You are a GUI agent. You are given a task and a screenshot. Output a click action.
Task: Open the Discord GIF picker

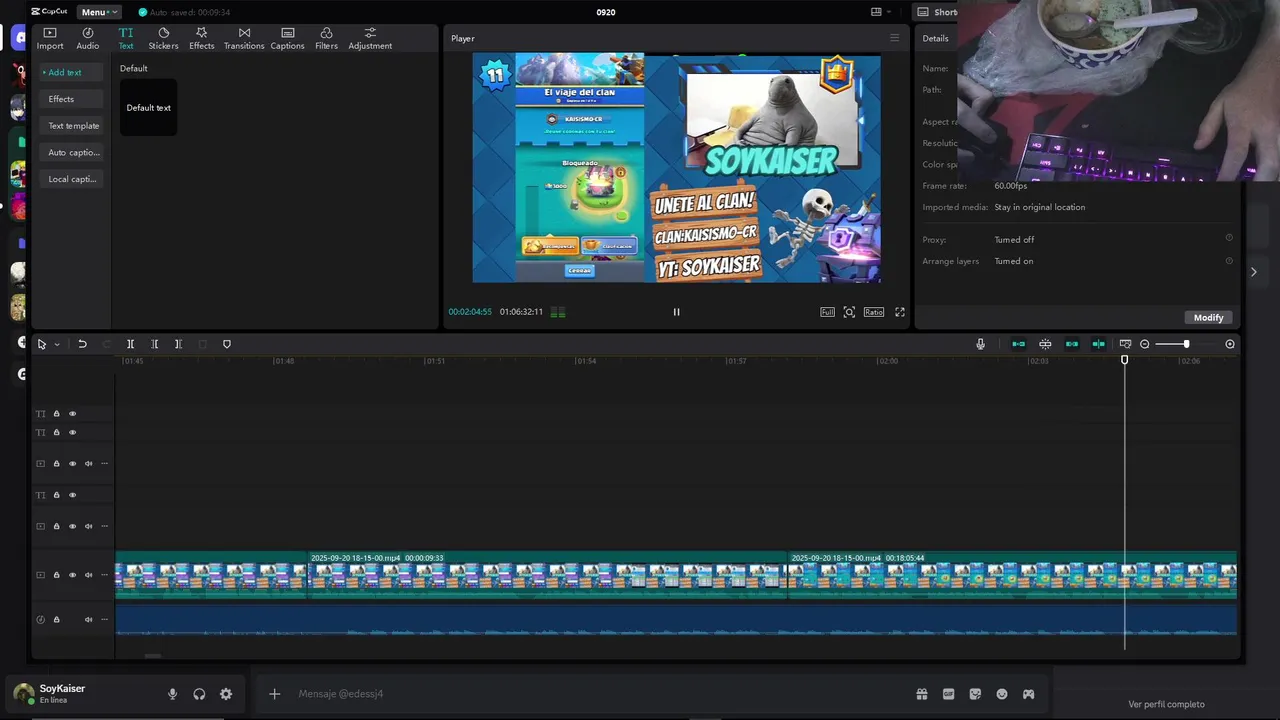click(948, 694)
